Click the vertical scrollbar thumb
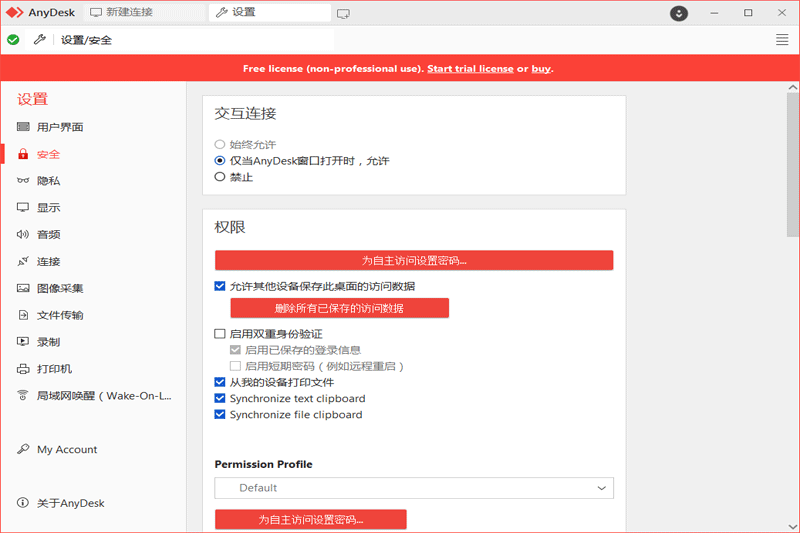This screenshot has height=533, width=800. click(x=793, y=160)
